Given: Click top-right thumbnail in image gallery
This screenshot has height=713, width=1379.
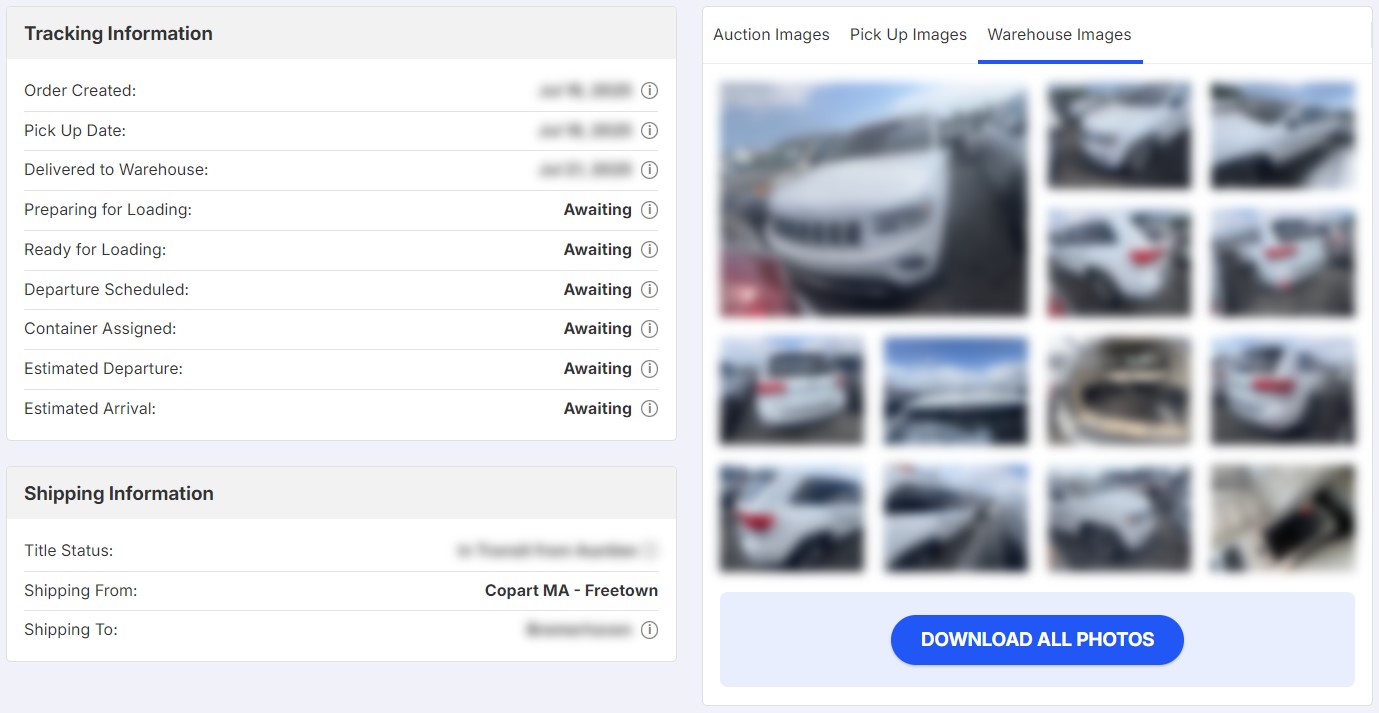Looking at the screenshot, I should 1283,135.
